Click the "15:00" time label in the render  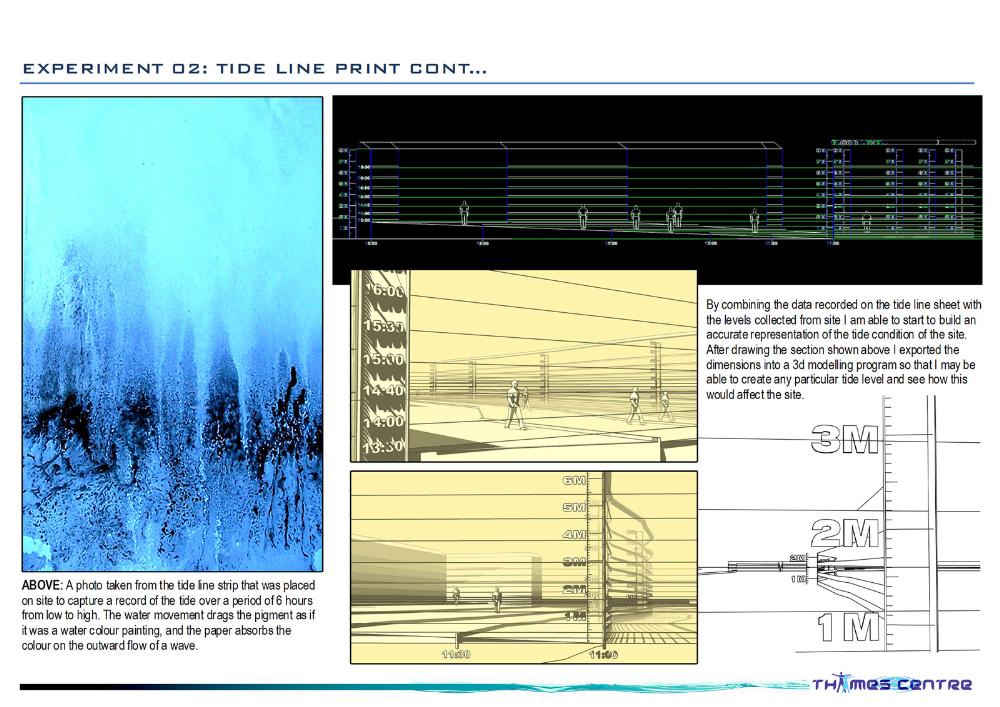click(x=384, y=359)
